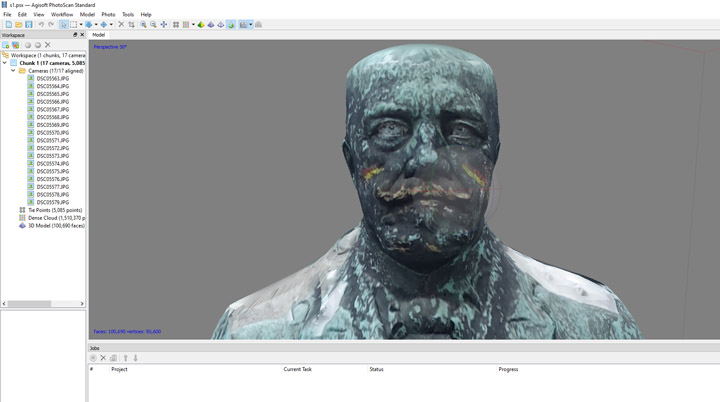Select the Navigation arrow cursor tool
720x402 pixels.
coord(64,24)
